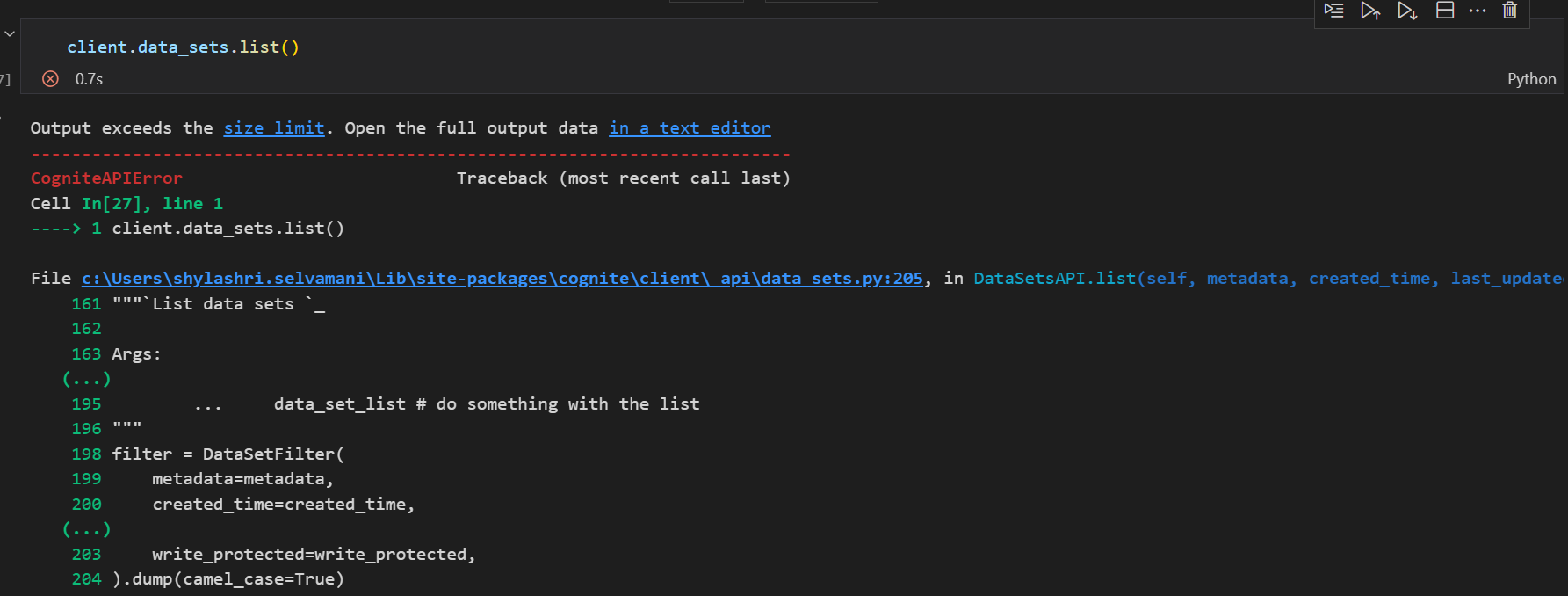Click the 0.7s execution time text
Screen dimensions: 1568x596
pyautogui.click(x=89, y=79)
